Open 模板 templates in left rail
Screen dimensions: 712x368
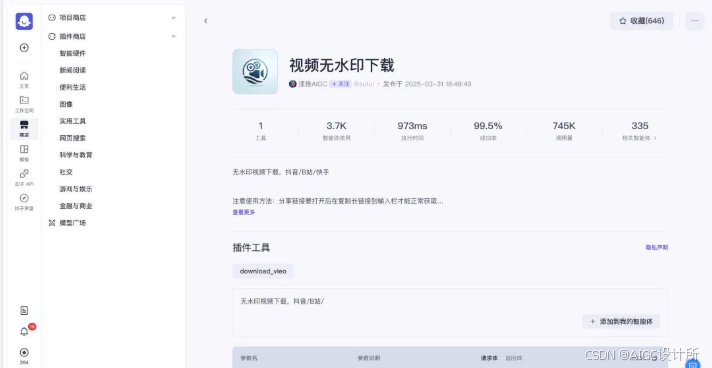pyautogui.click(x=24, y=153)
